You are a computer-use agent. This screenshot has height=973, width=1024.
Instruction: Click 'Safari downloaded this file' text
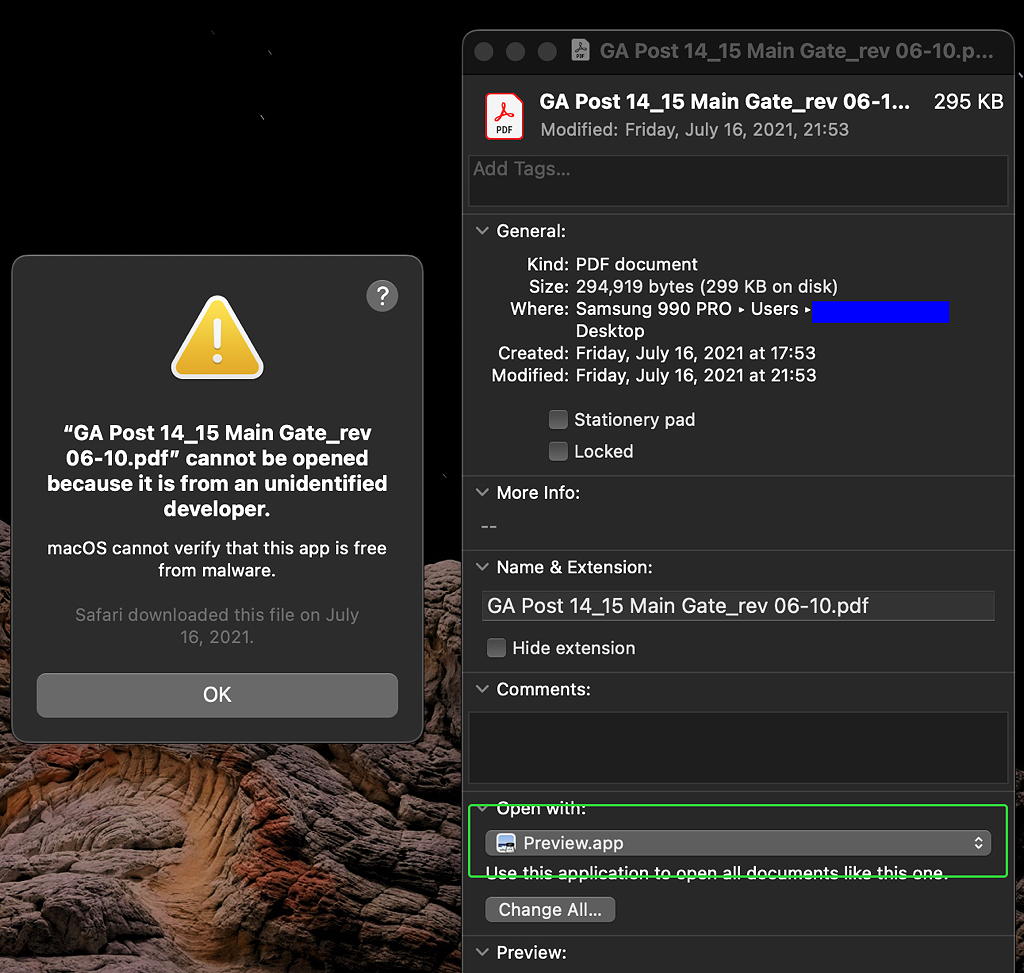[x=217, y=626]
